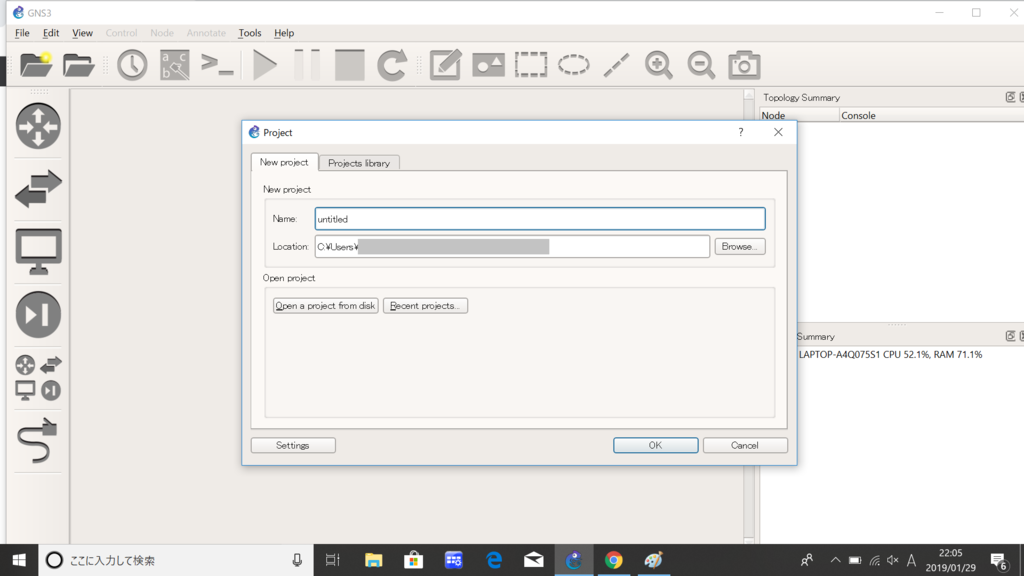This screenshot has width=1024, height=576.
Task: Browse all devices grouped icon
Action: tap(38, 377)
